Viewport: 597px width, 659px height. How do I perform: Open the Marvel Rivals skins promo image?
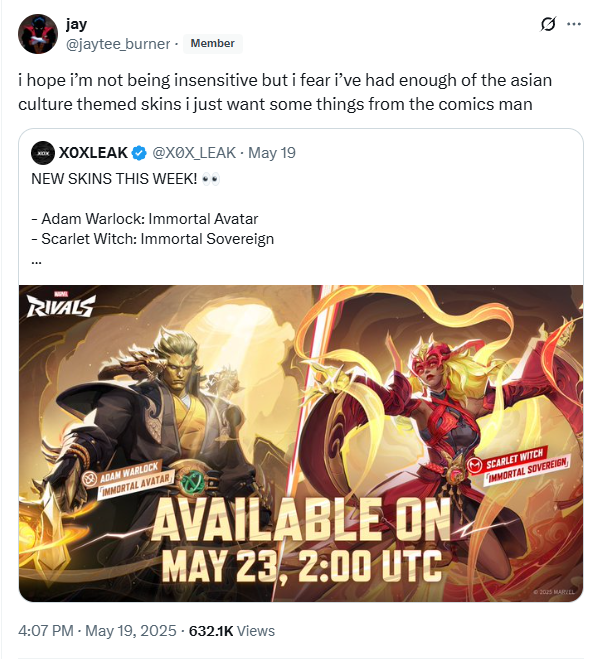click(x=301, y=443)
